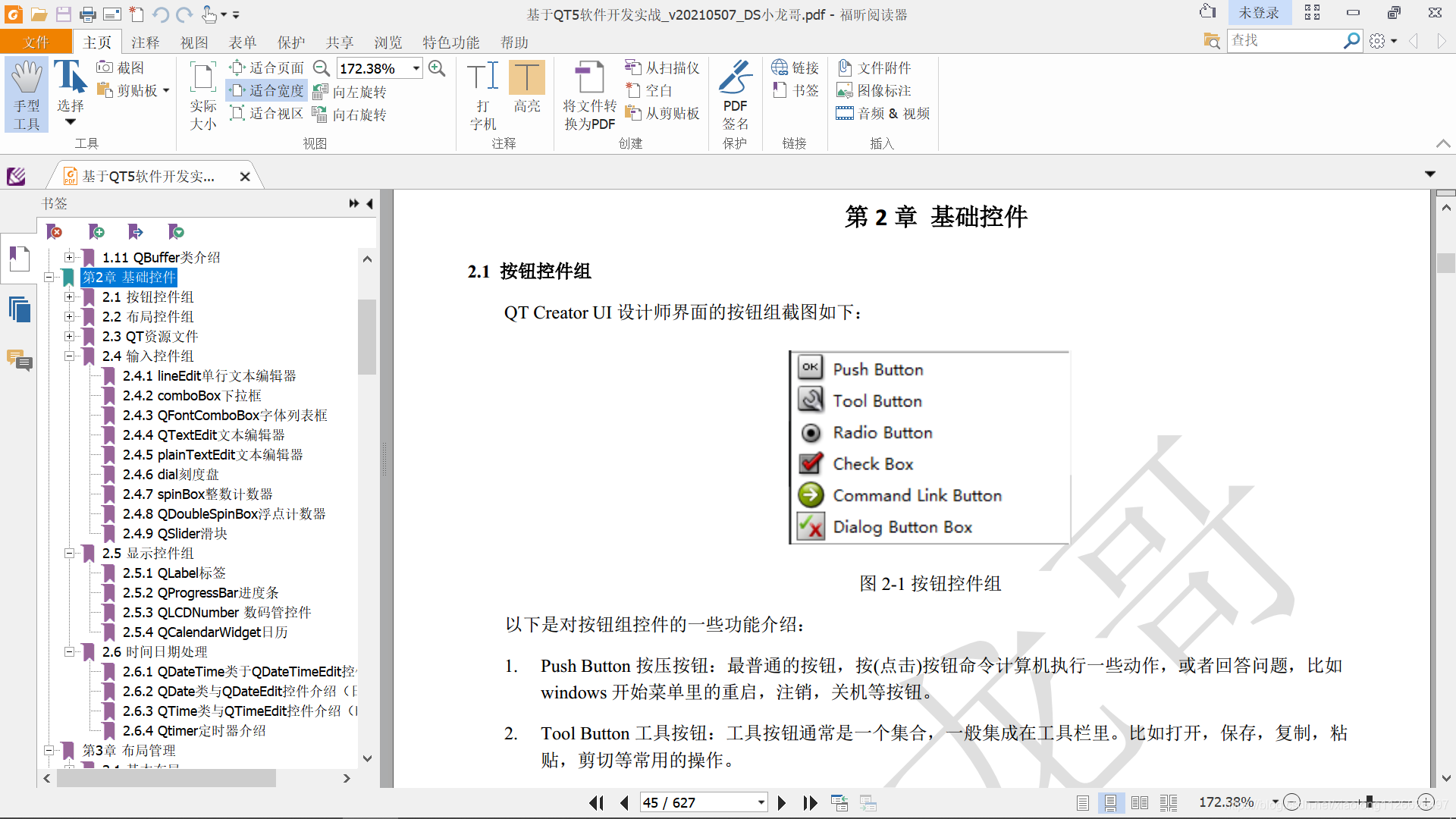
Task: Open the Comments panel icon in sidebar
Action: 19,359
